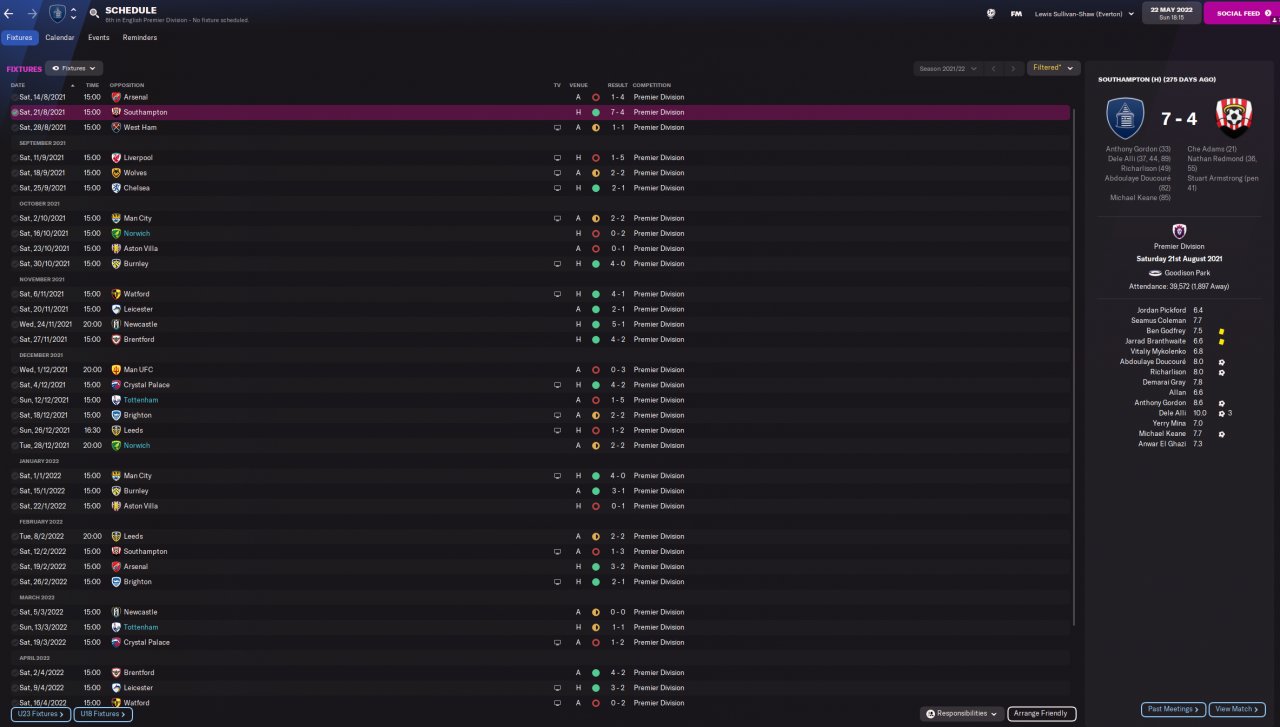This screenshot has width=1280, height=727.
Task: Toggle the selection circle on the Arsenal 14/8/2021 fixture
Action: (x=15, y=97)
